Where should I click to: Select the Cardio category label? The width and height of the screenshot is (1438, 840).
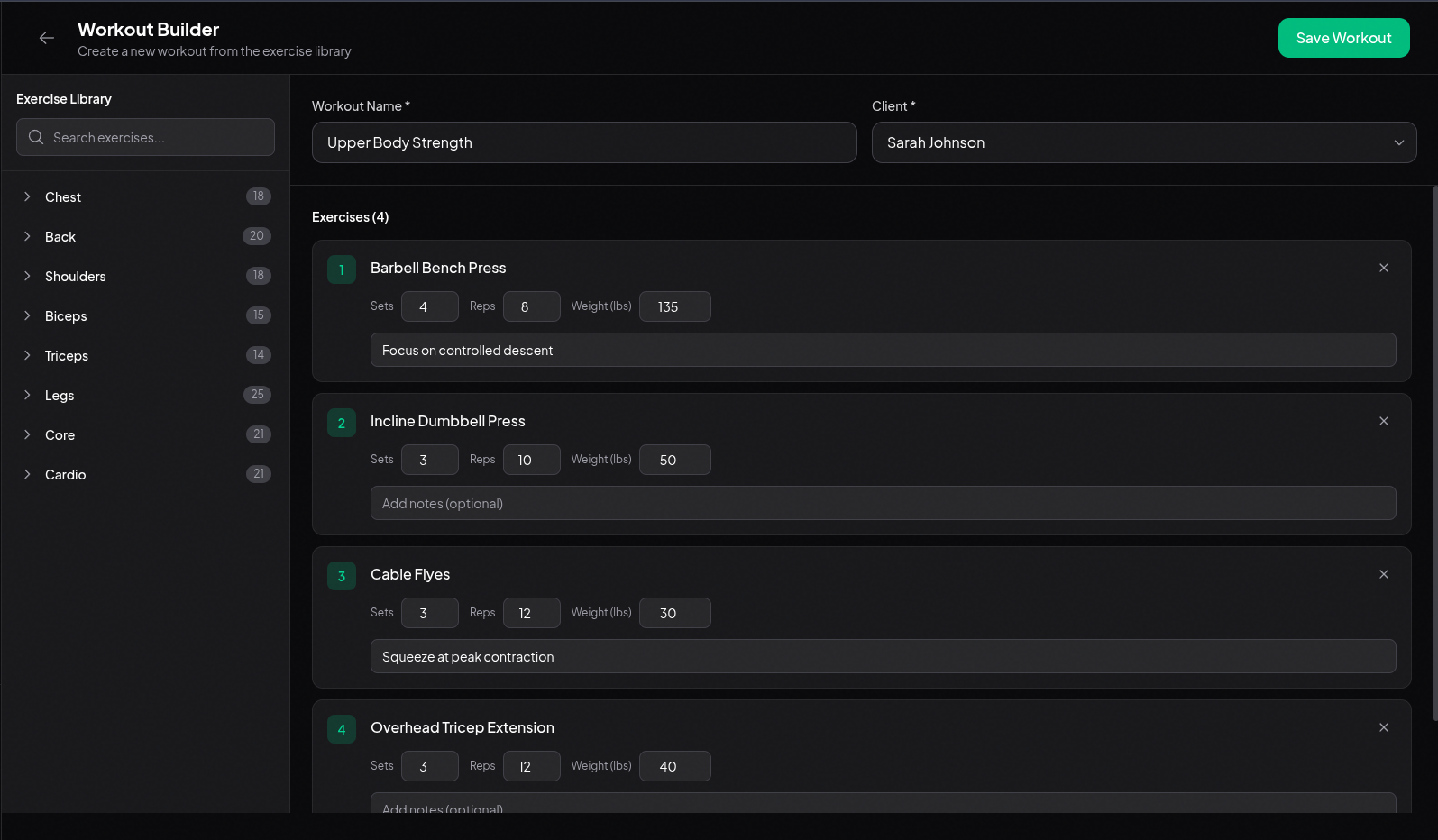pyautogui.click(x=66, y=474)
